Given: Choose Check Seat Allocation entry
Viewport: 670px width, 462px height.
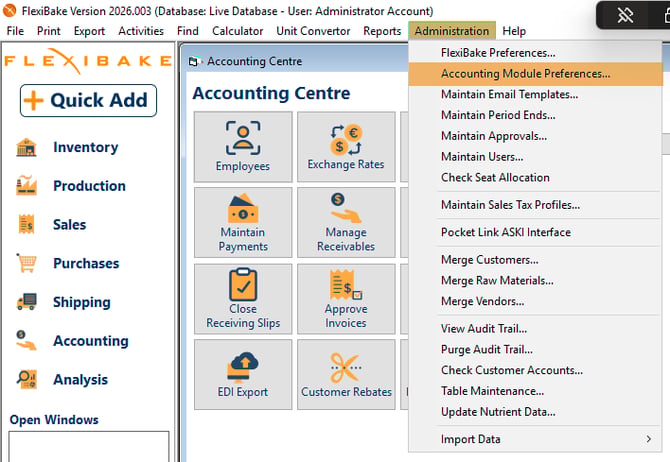Looking at the screenshot, I should 535,177.
